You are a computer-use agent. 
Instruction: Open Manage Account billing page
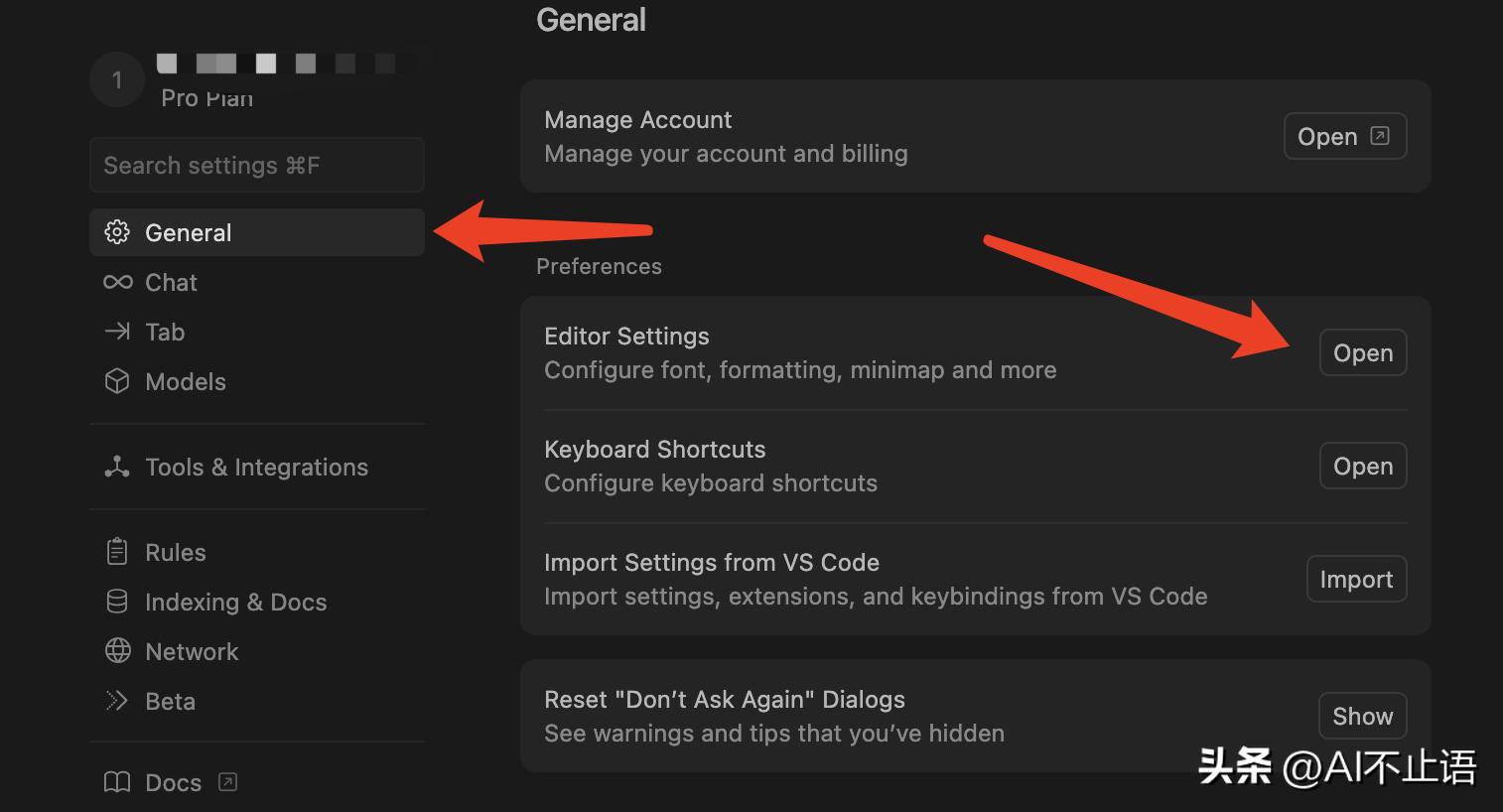point(1344,136)
